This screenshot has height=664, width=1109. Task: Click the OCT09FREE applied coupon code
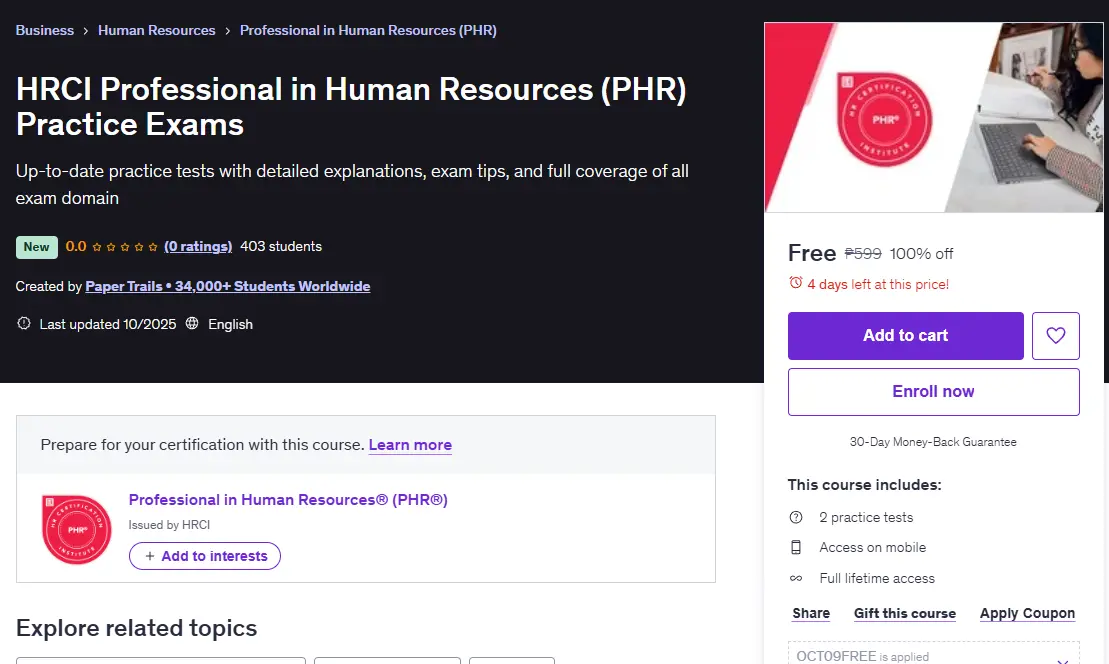click(x=837, y=656)
